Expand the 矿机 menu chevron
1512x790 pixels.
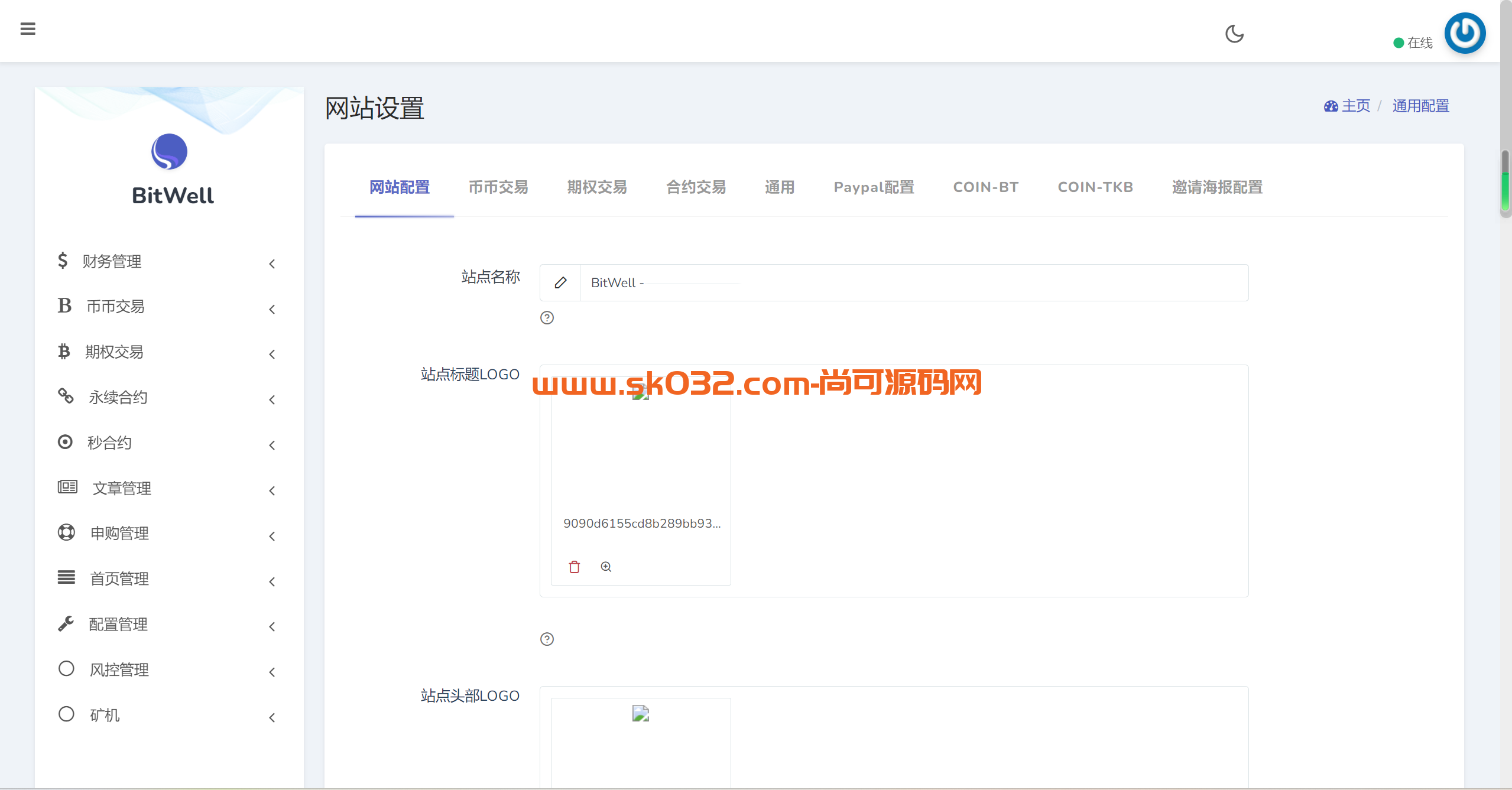272,718
